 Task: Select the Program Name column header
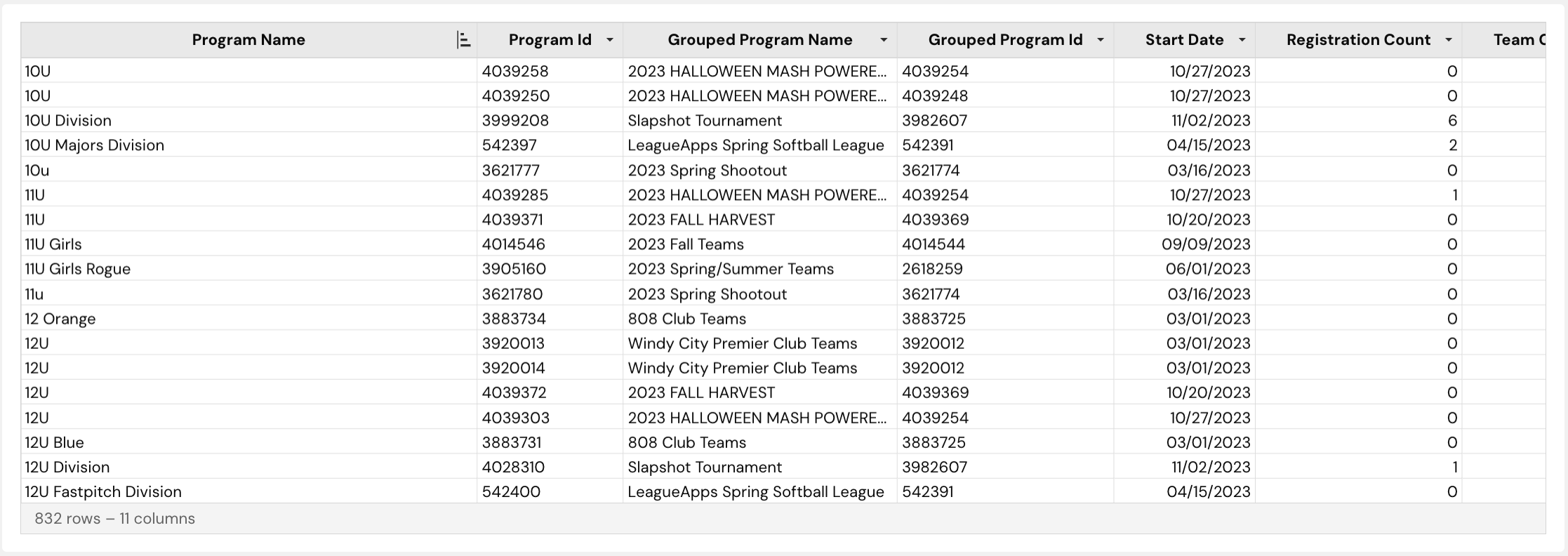(248, 40)
